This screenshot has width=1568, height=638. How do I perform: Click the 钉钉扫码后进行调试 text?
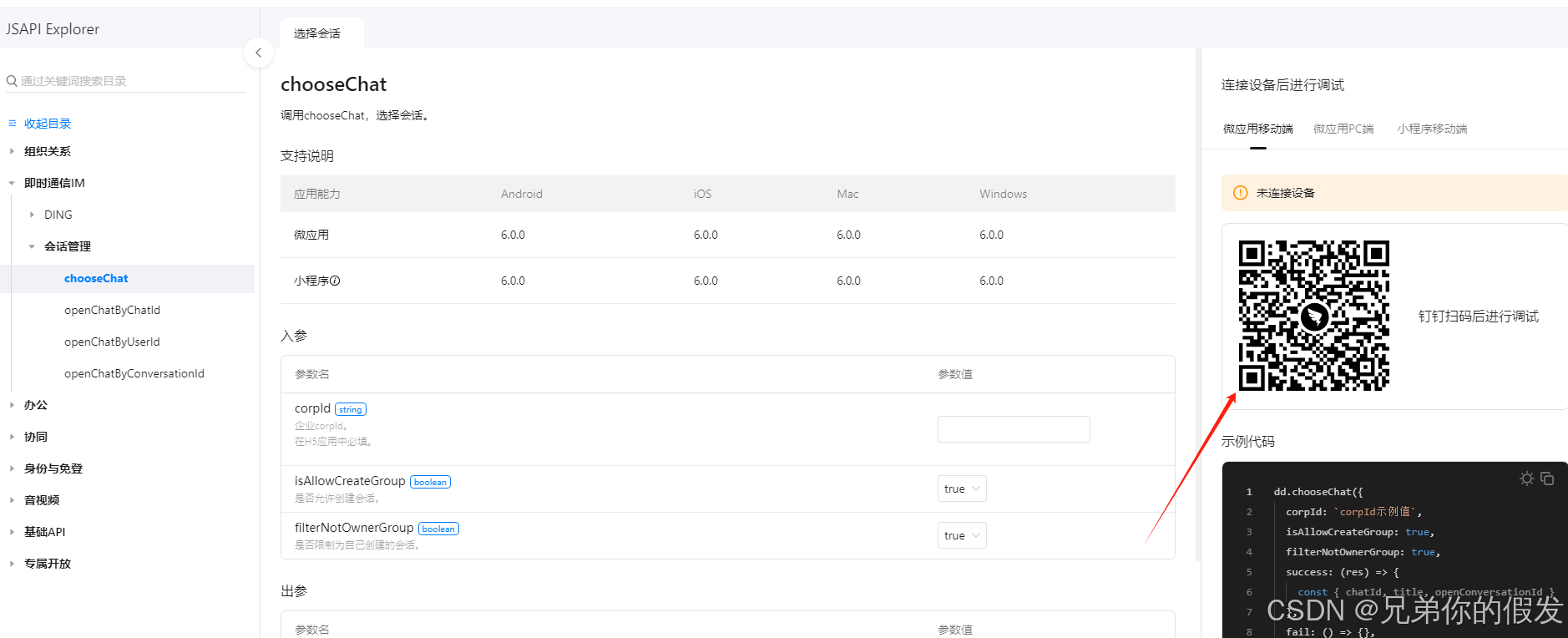point(1478,316)
